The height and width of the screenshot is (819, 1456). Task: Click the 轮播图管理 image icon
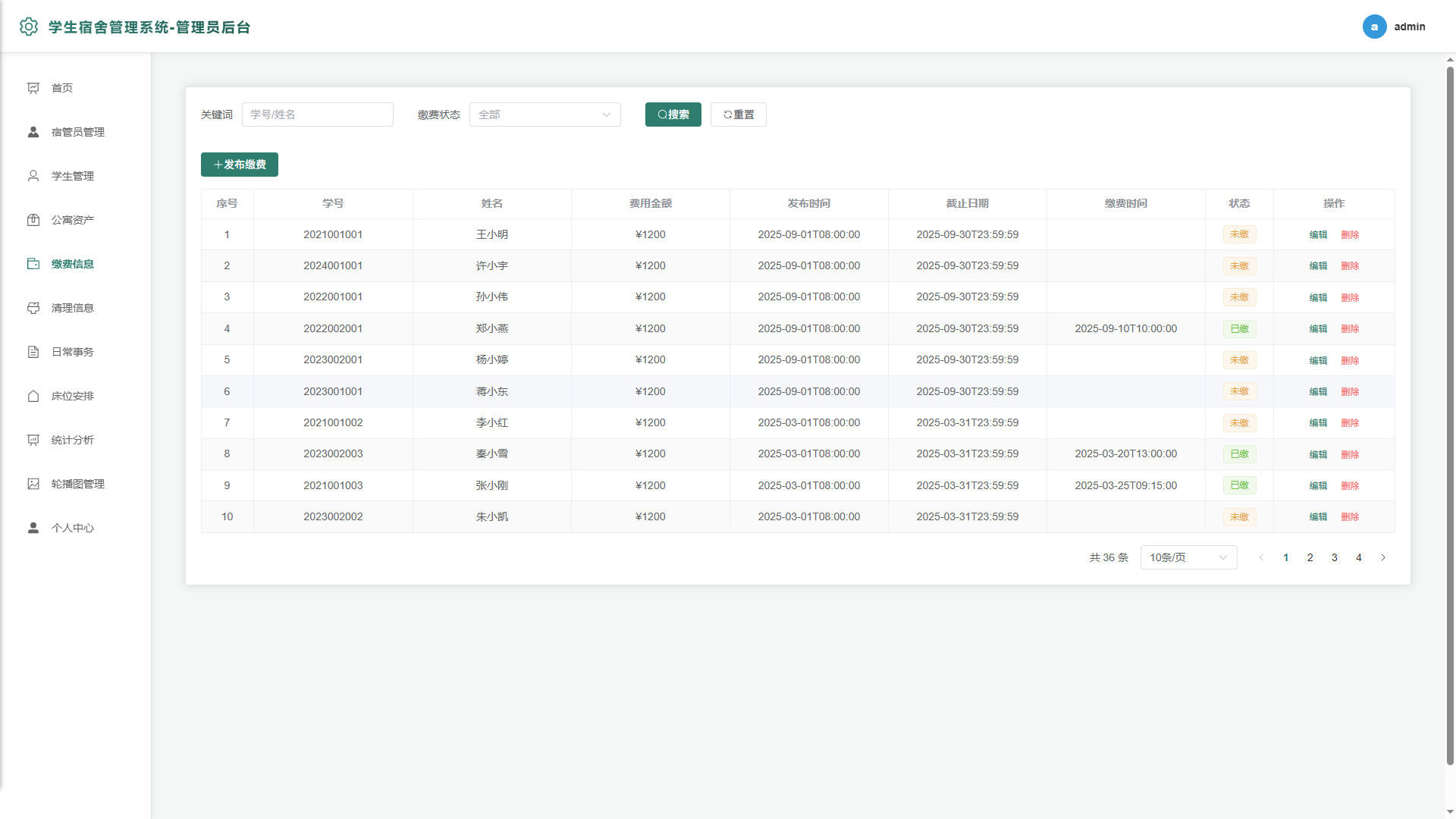click(x=33, y=484)
